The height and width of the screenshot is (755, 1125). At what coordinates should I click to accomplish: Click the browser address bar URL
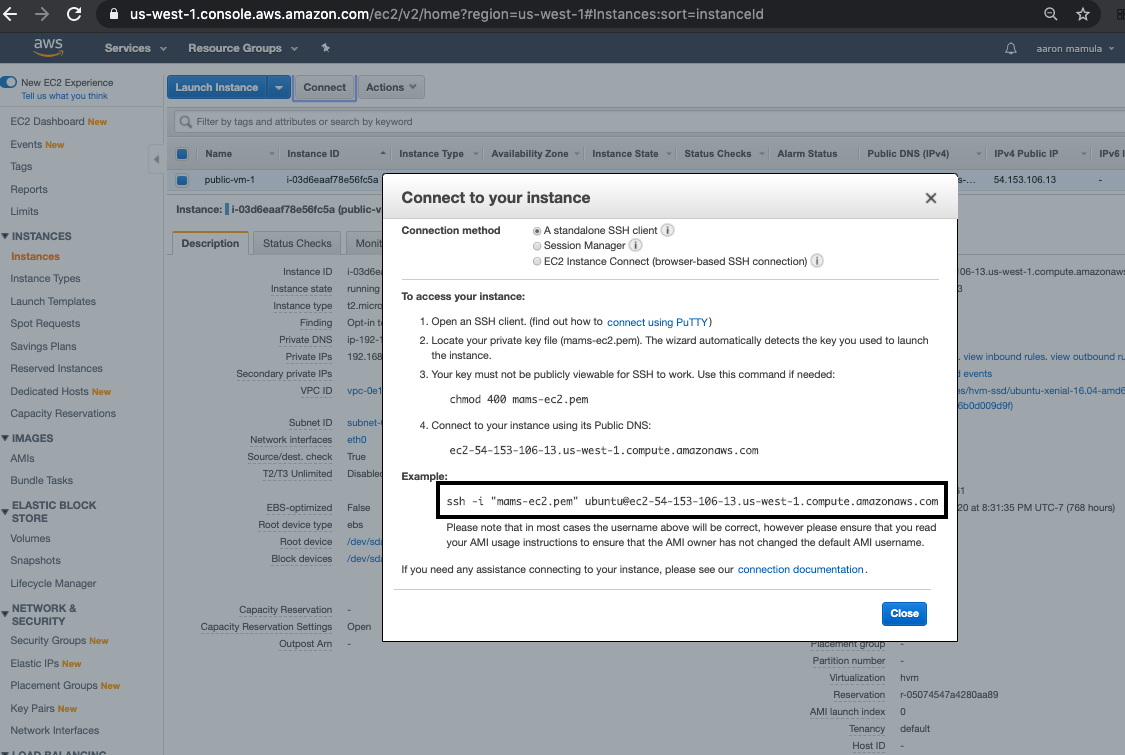(446, 14)
